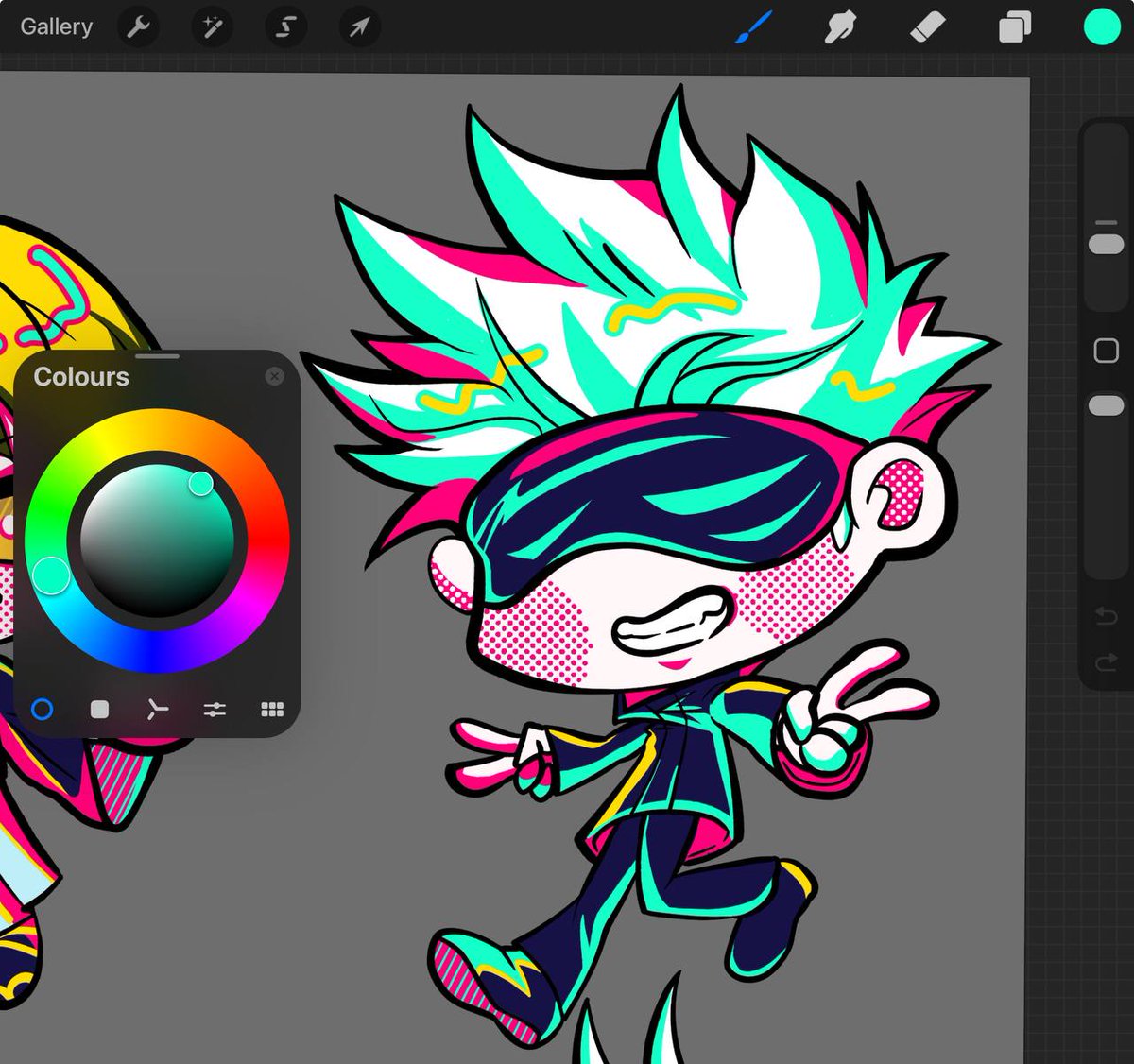The height and width of the screenshot is (1064, 1134).
Task: Open the Value colour sliders
Action: (215, 709)
